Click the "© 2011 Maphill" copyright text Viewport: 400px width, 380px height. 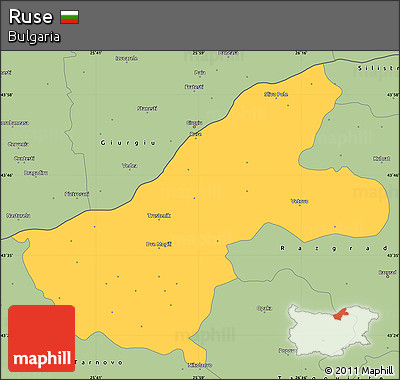point(359,371)
